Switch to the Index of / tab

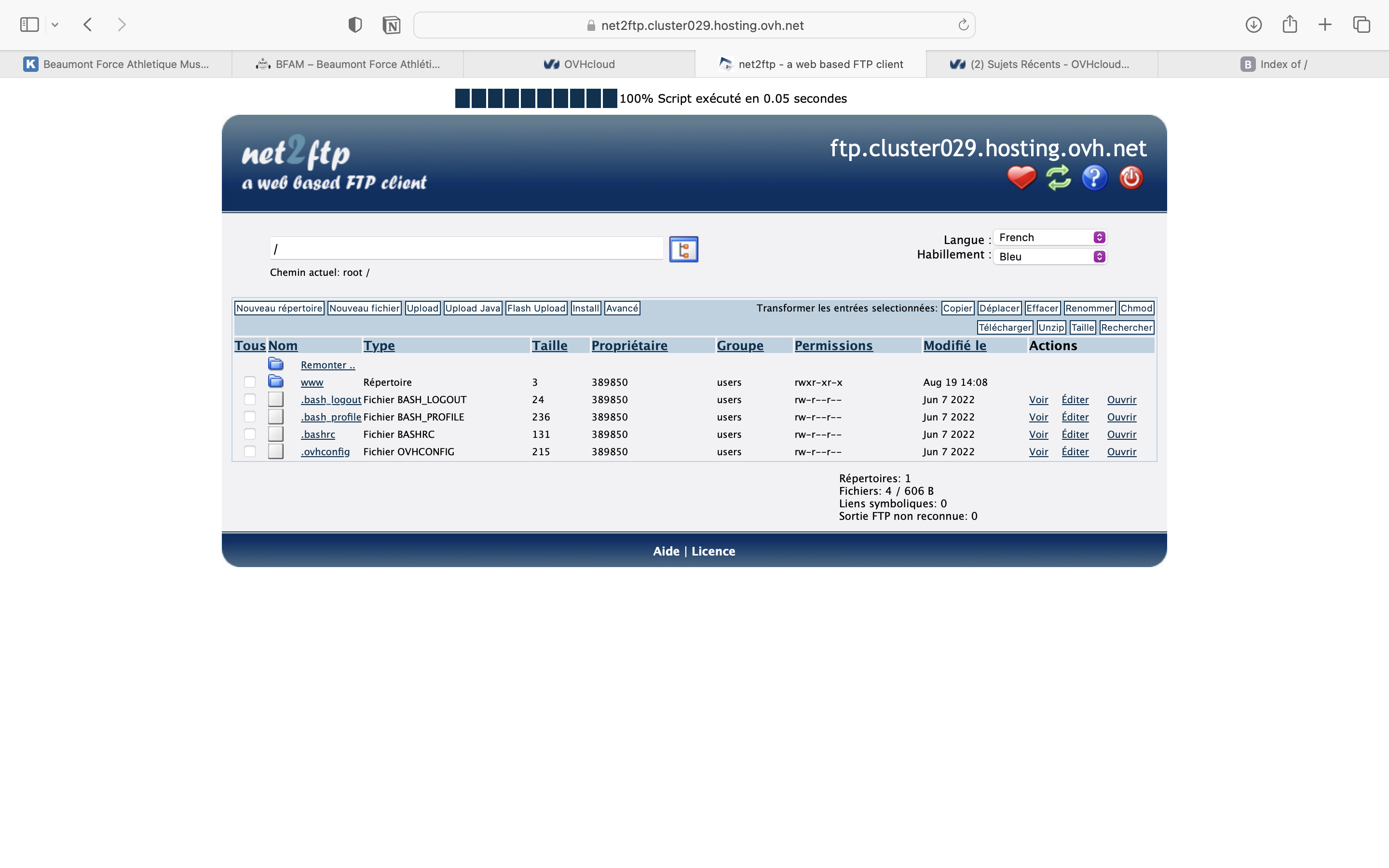pyautogui.click(x=1273, y=64)
